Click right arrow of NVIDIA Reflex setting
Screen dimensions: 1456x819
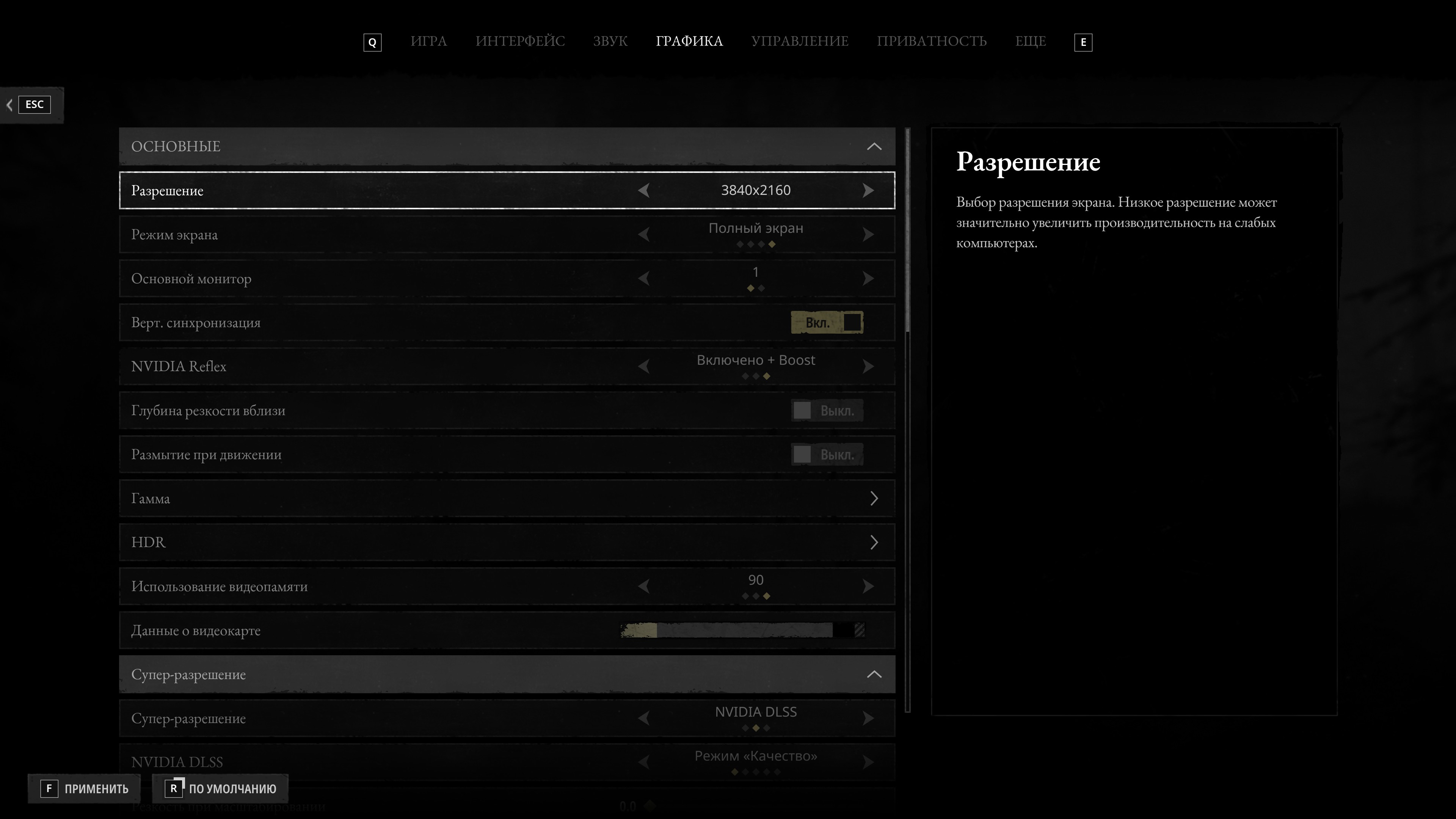coord(868,366)
